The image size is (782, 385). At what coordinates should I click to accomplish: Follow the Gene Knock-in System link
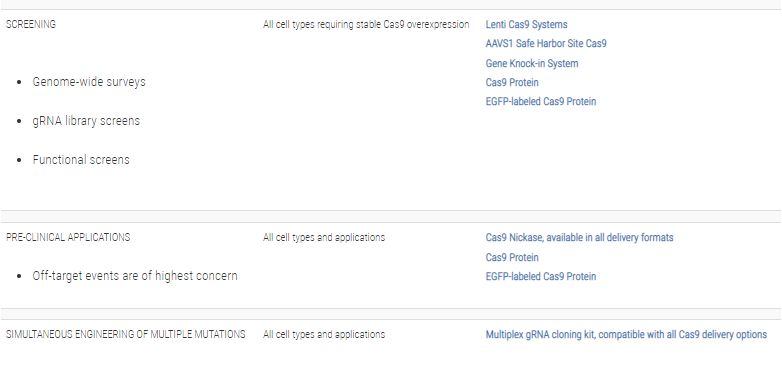point(532,63)
